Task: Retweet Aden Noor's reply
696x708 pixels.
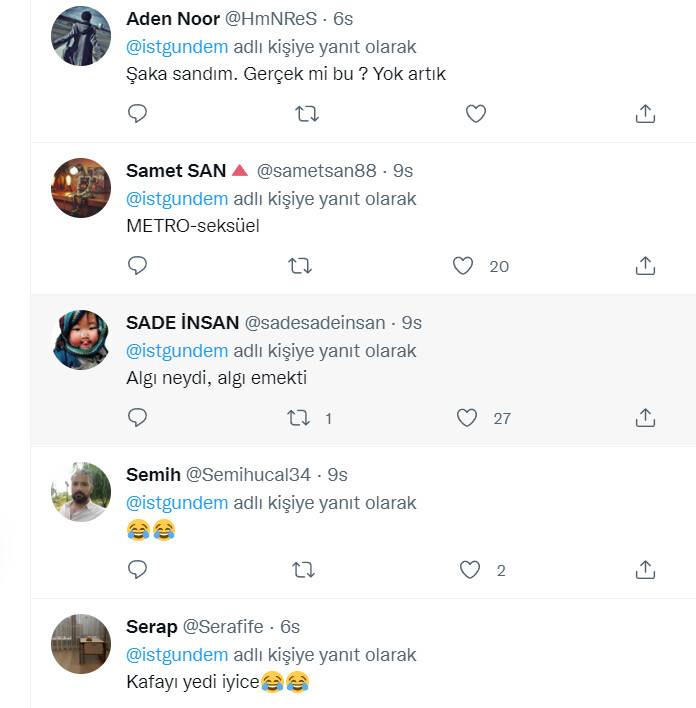Action: 307,114
